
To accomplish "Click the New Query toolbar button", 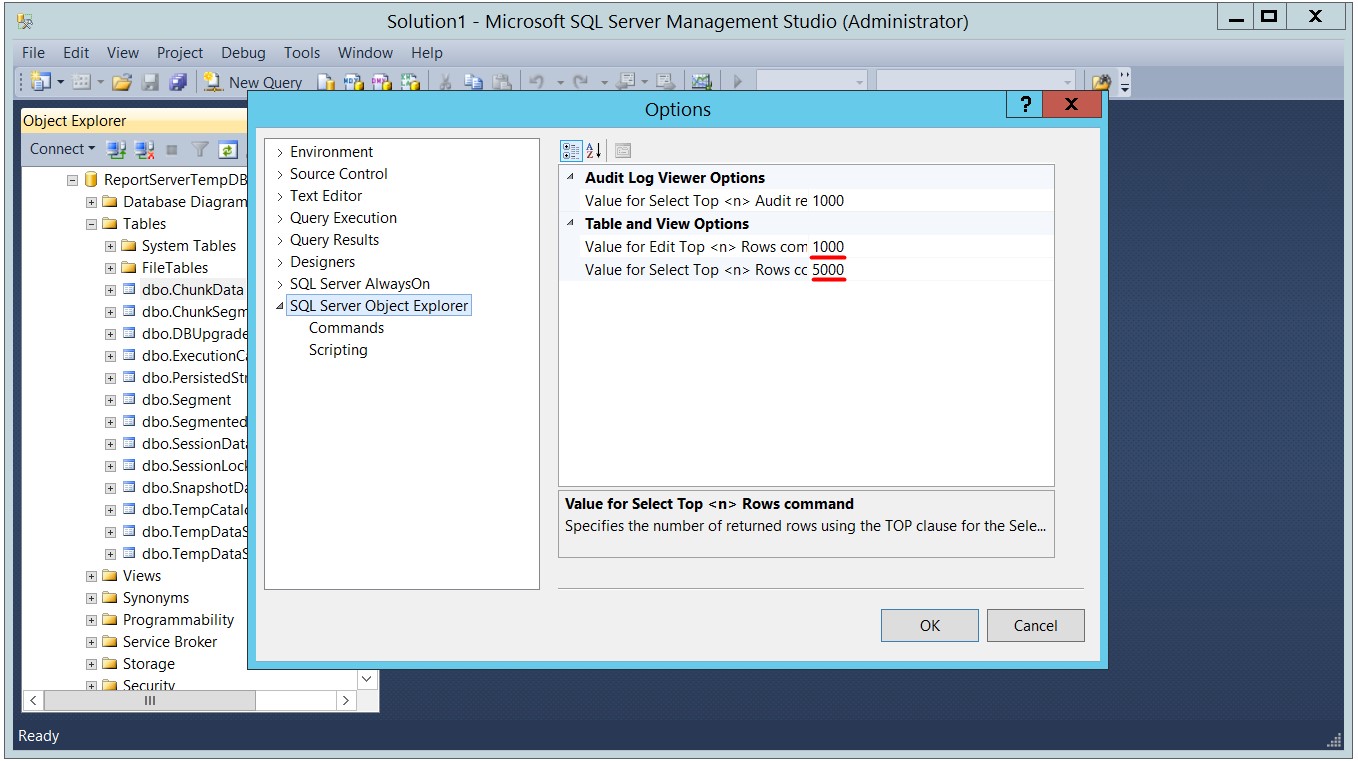I will [252, 82].
